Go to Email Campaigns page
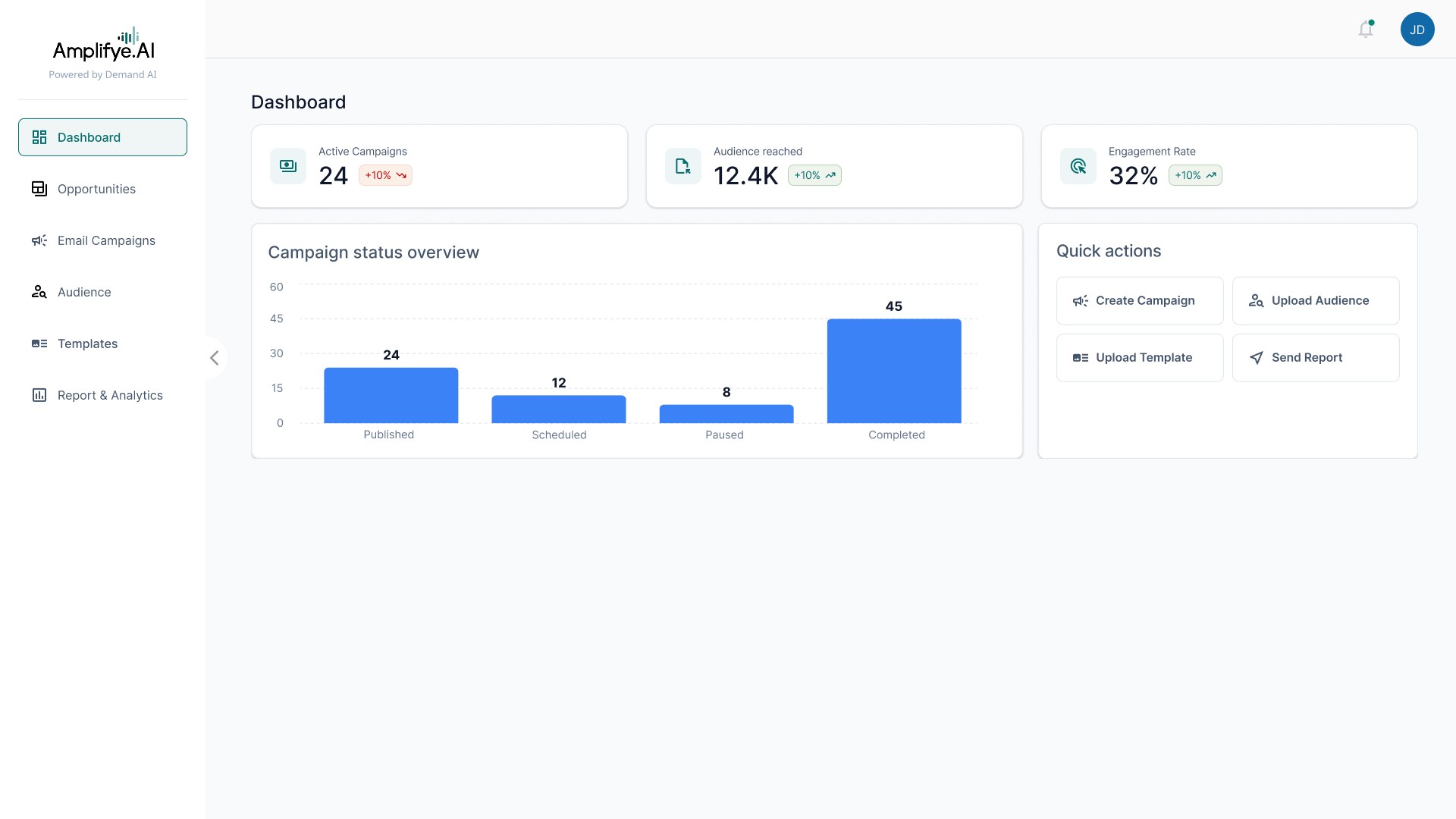 pyautogui.click(x=106, y=240)
